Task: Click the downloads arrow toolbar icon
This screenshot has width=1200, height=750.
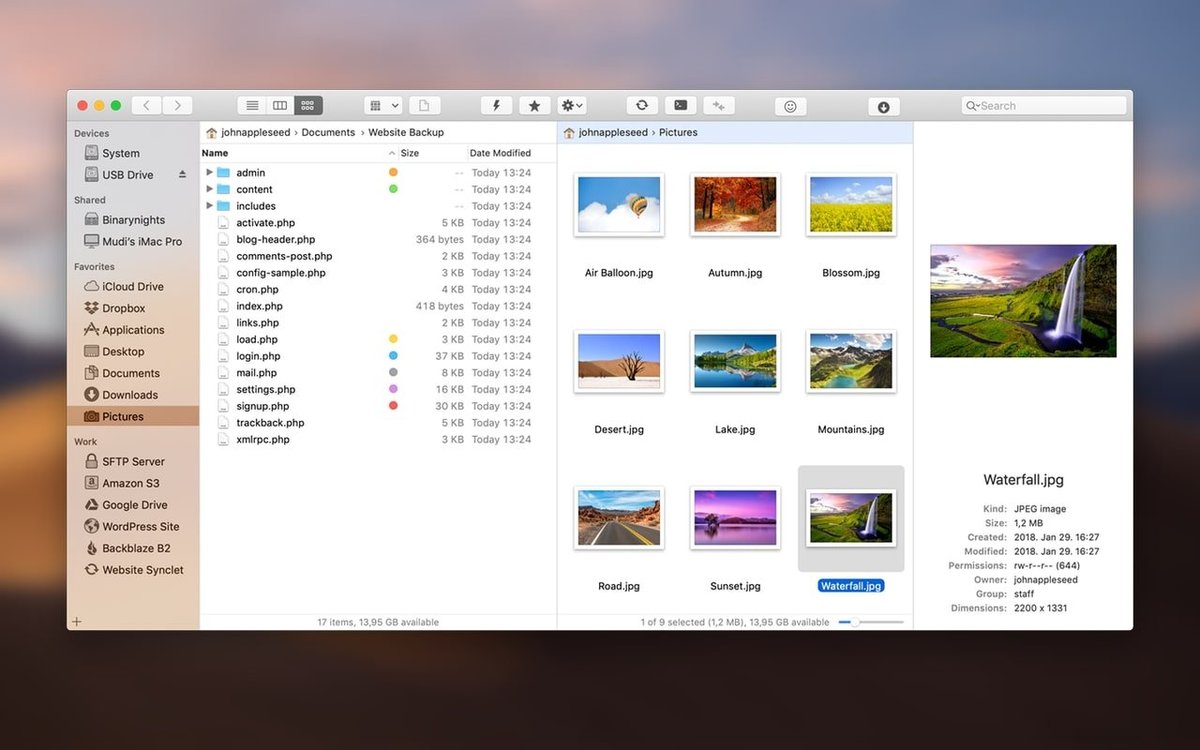Action: pyautogui.click(x=883, y=107)
